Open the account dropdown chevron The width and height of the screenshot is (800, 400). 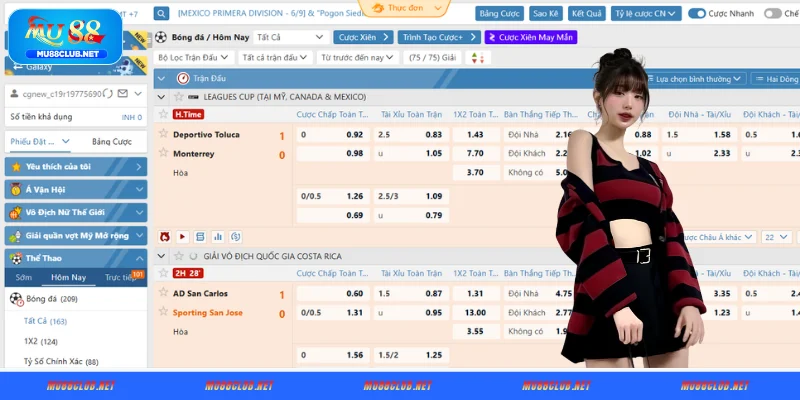tap(138, 93)
